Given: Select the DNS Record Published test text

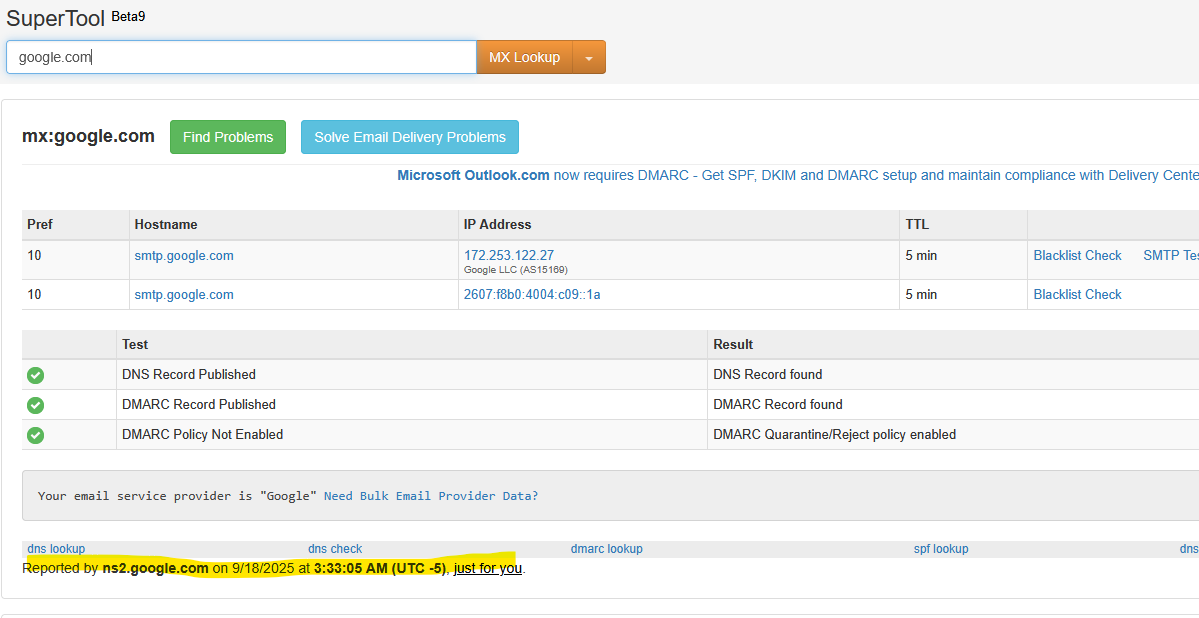Looking at the screenshot, I should pyautogui.click(x=189, y=375).
